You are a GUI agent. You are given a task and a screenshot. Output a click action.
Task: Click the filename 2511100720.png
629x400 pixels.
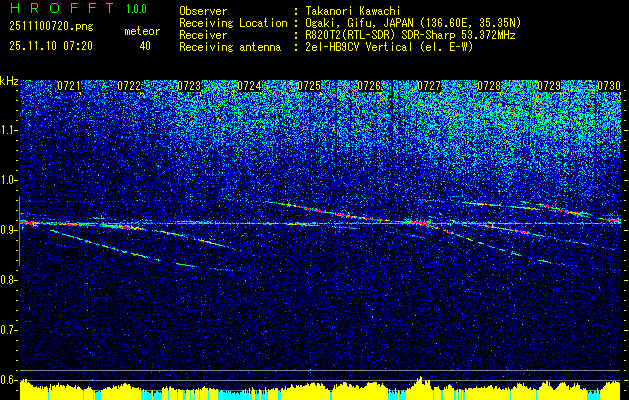click(51, 27)
